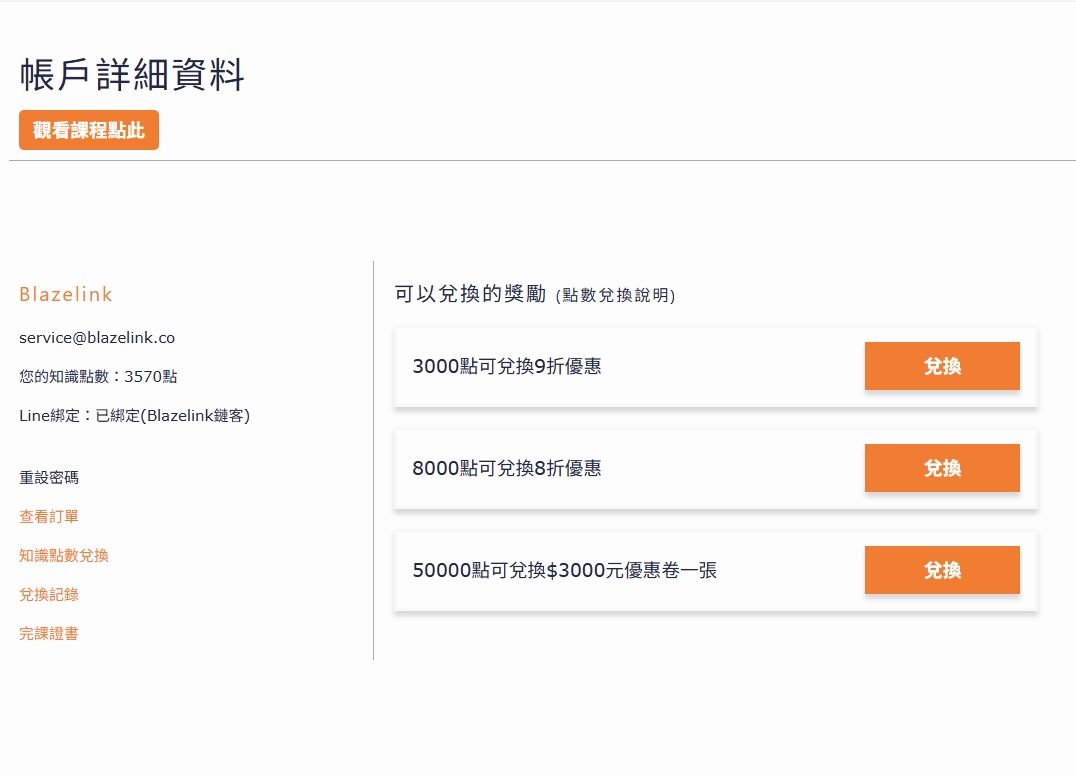1076x775 pixels.
Task: Open 查看訂單 in the sidebar
Action: (49, 516)
